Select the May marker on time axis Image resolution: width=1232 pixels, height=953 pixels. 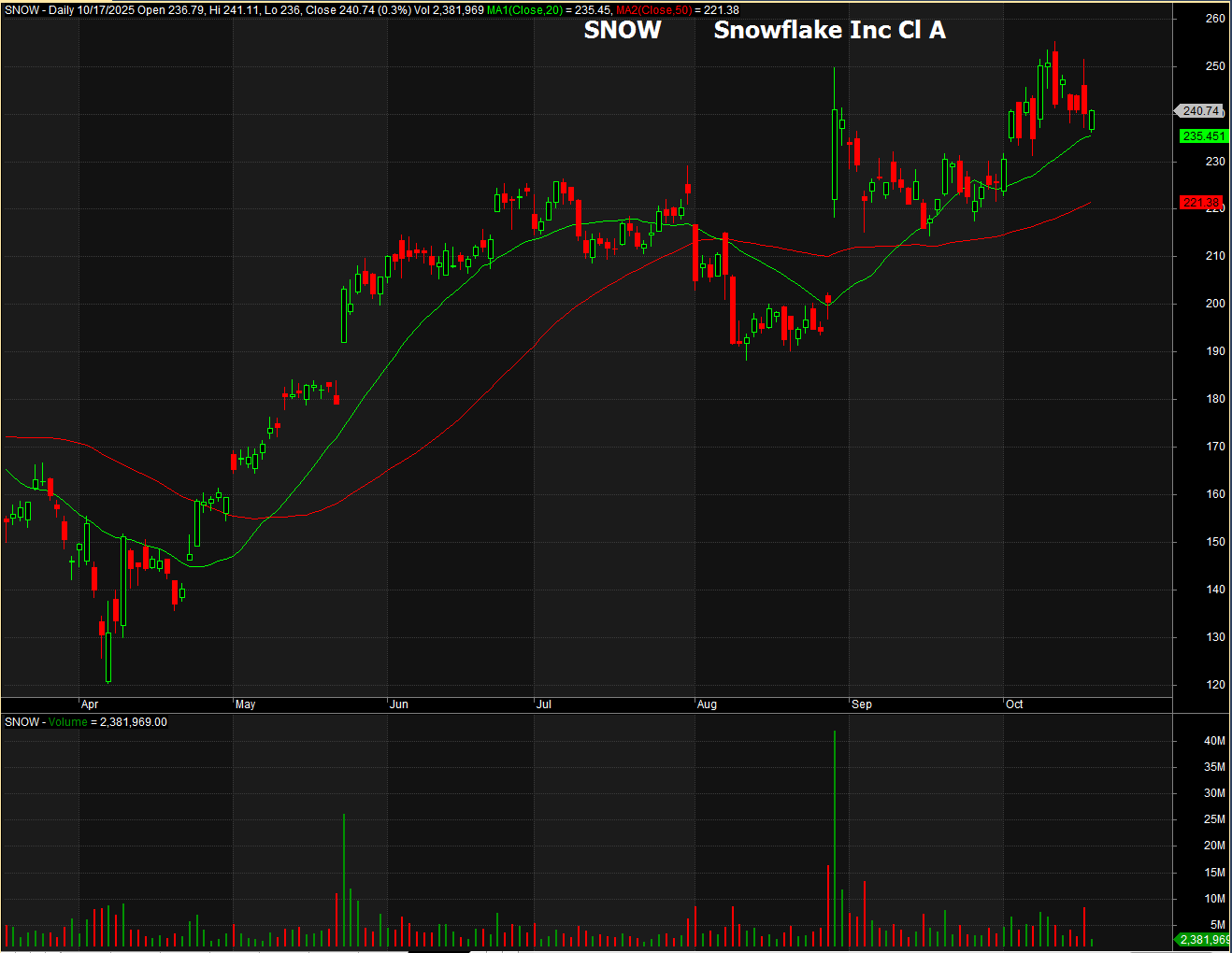pyautogui.click(x=246, y=704)
